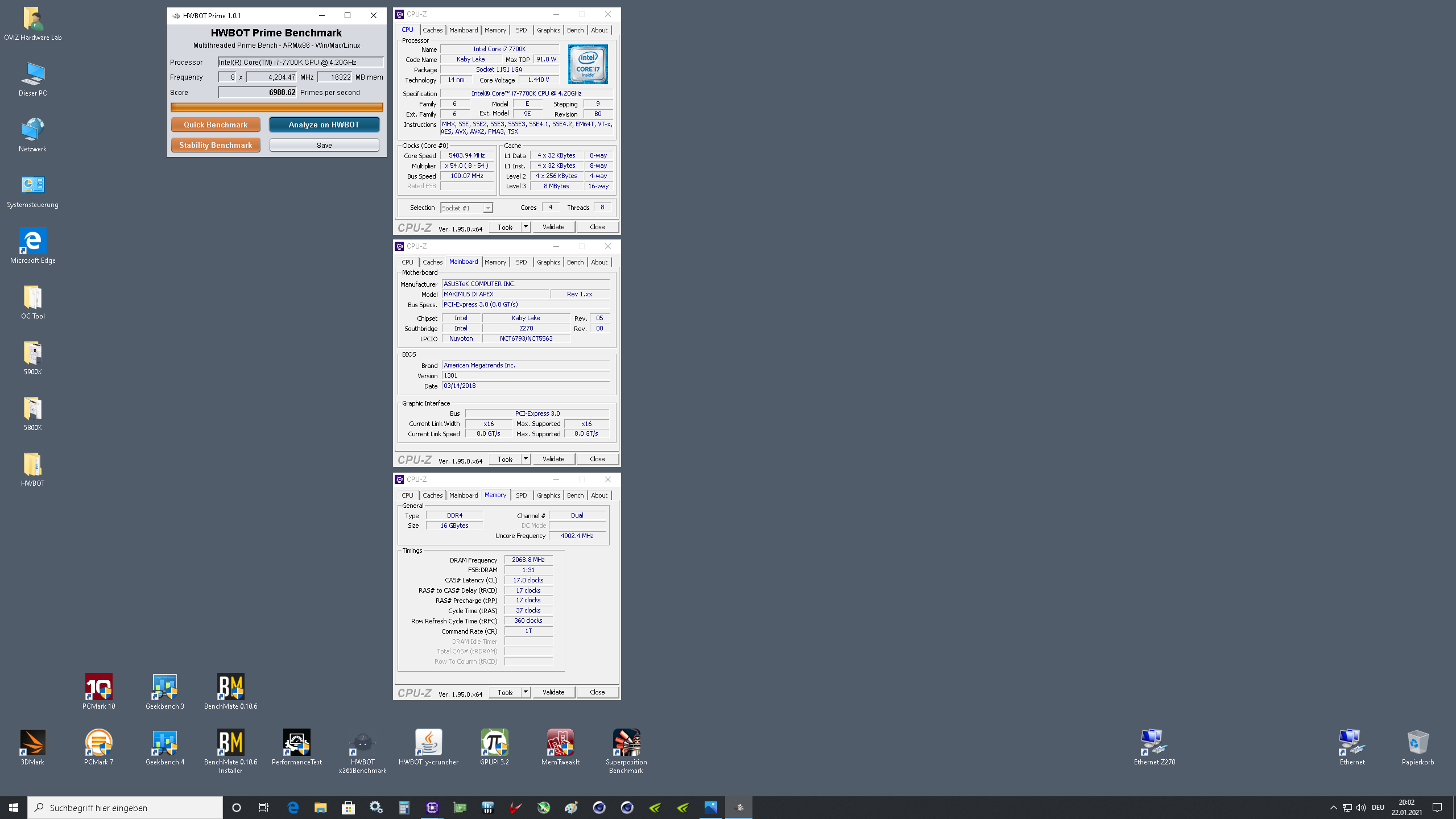
Task: Click the Tools button in the Mainboard CPU-Z window
Action: pos(505,458)
